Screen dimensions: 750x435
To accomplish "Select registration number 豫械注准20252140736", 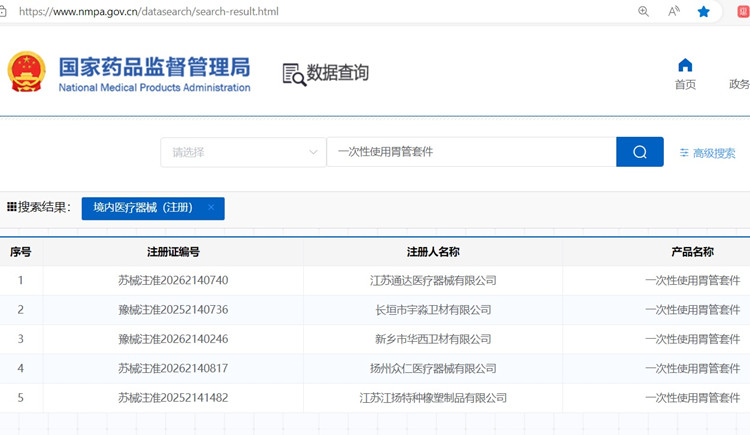I will tap(173, 310).
